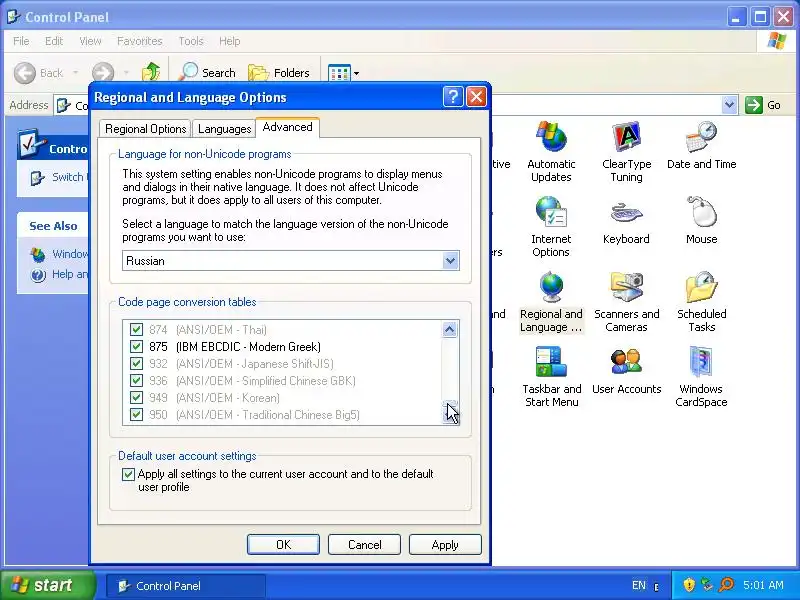The height and width of the screenshot is (600, 800).
Task: Click the question mark help button in dialog
Action: (x=453, y=96)
